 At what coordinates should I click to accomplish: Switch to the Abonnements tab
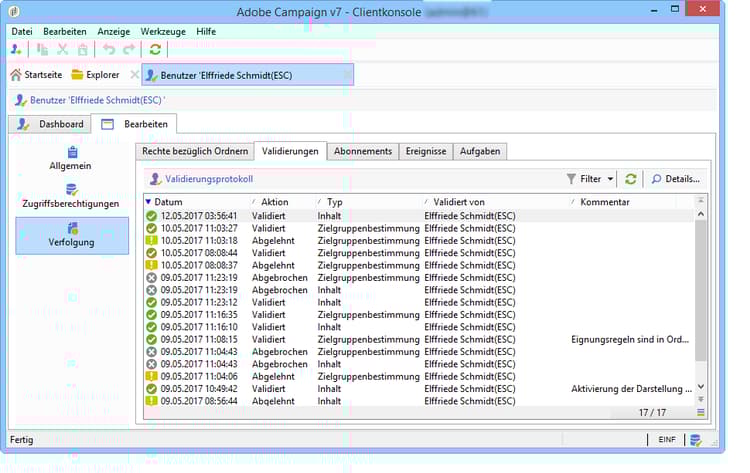(x=362, y=151)
